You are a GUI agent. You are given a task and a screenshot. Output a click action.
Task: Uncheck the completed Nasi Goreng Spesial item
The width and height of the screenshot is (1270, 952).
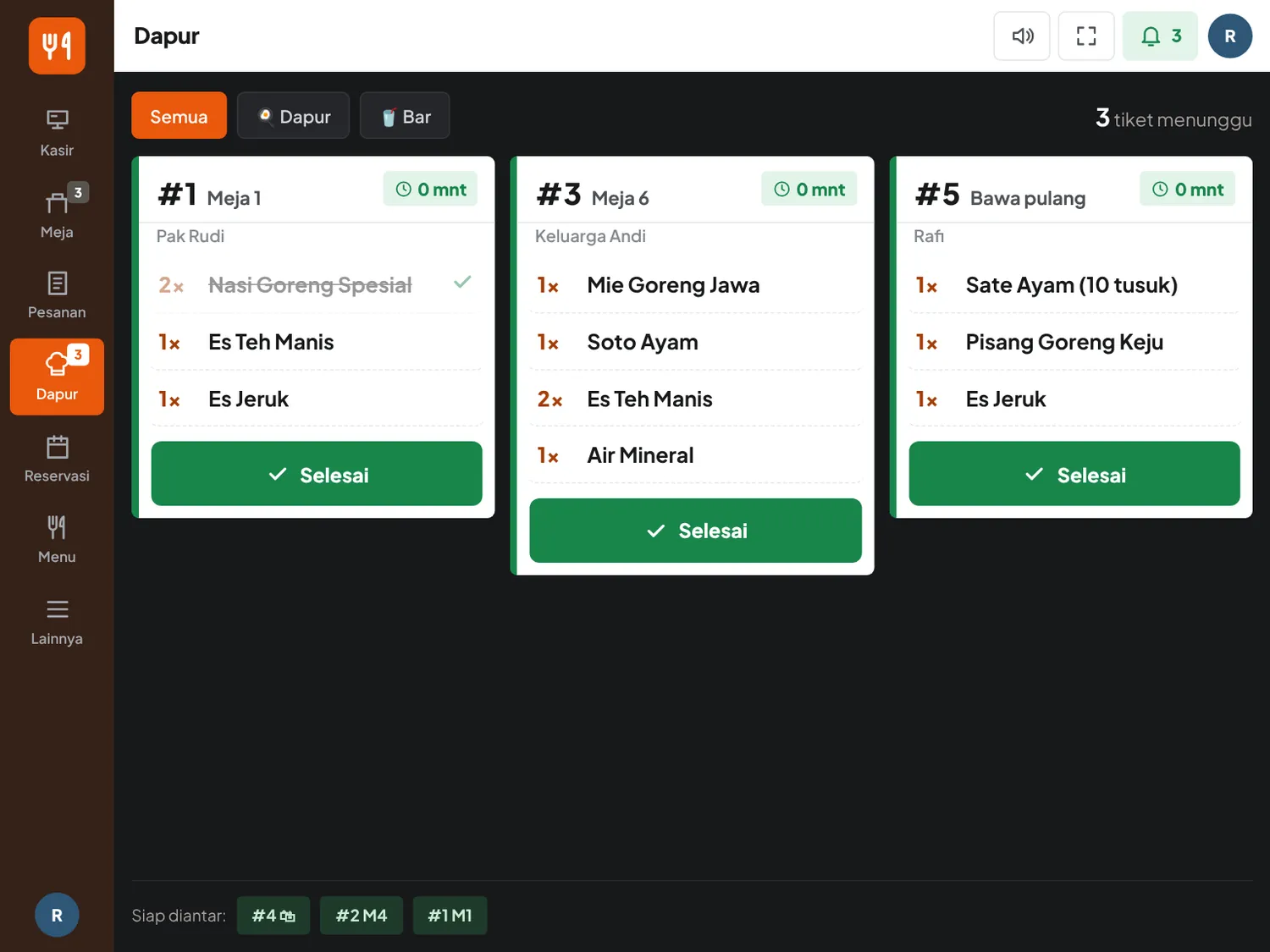point(317,285)
